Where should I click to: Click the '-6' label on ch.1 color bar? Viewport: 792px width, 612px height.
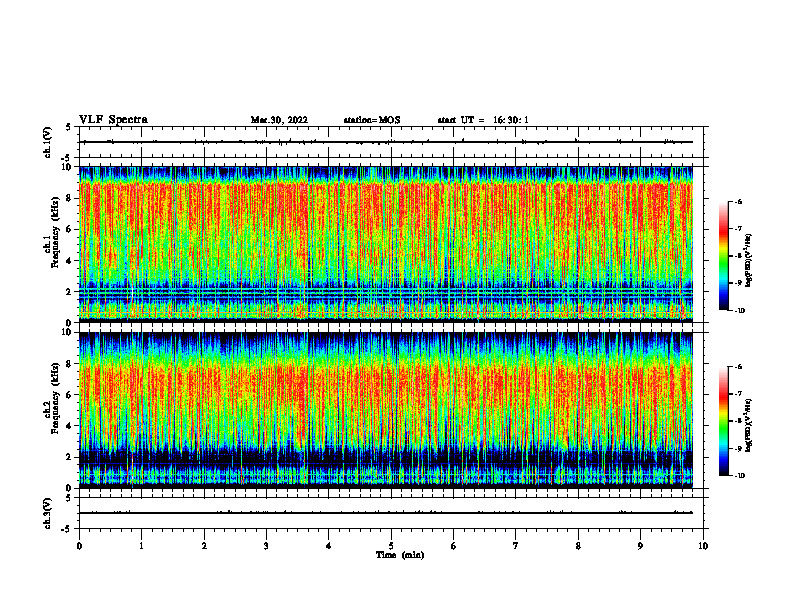pos(738,201)
